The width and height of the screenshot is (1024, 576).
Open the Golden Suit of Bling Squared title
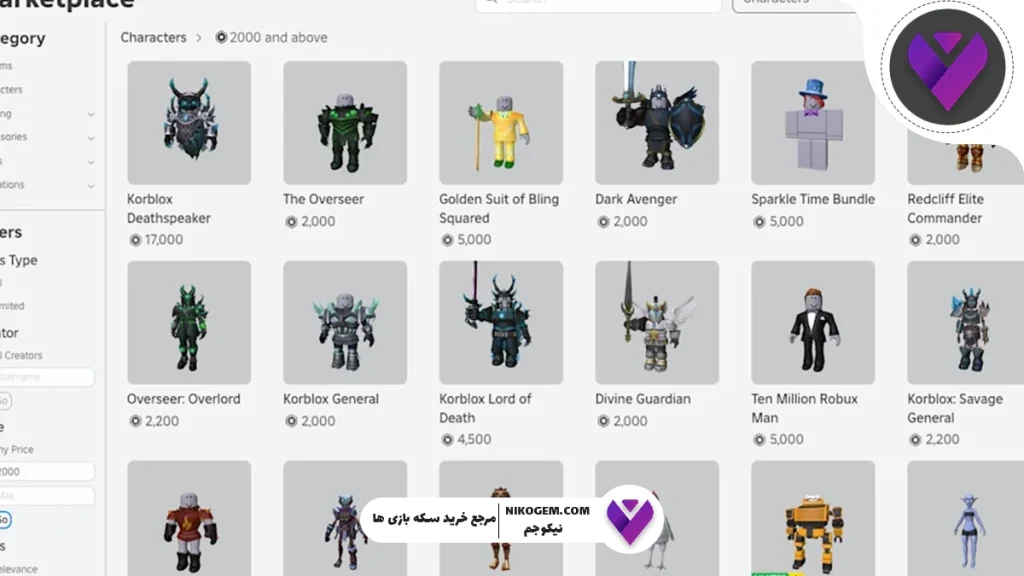[x=499, y=208]
